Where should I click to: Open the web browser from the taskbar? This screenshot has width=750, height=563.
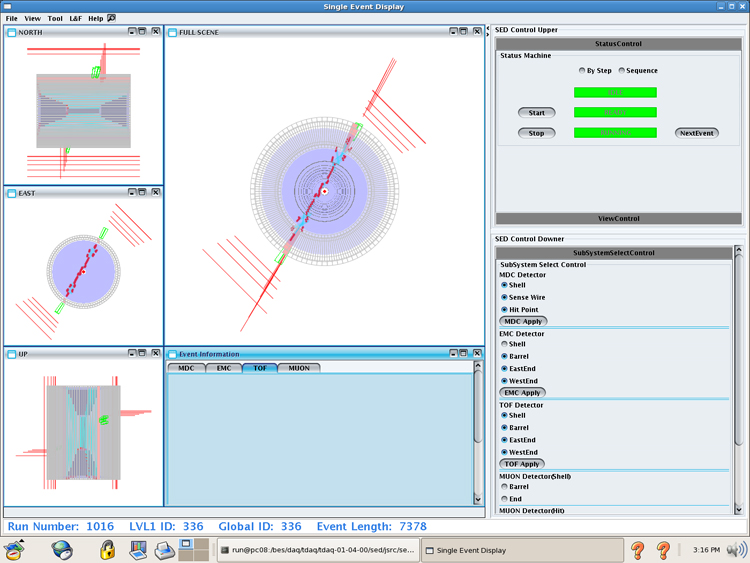(x=62, y=549)
